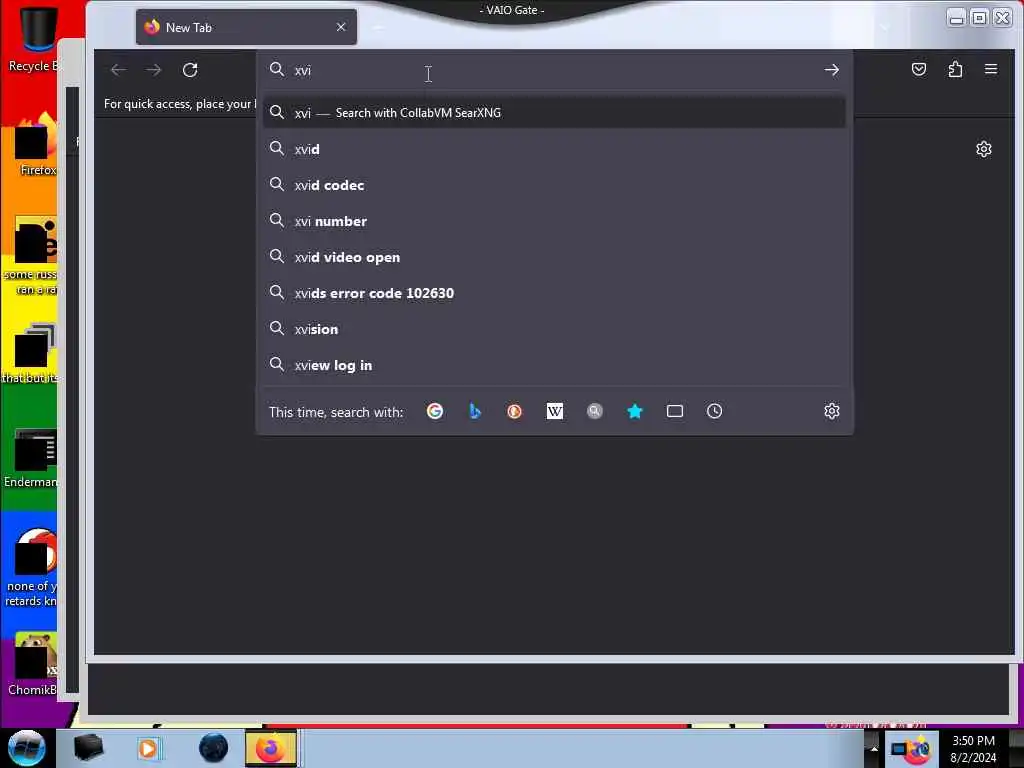The height and width of the screenshot is (768, 1024).
Task: Click Firefox taskbar button
Action: point(271,748)
